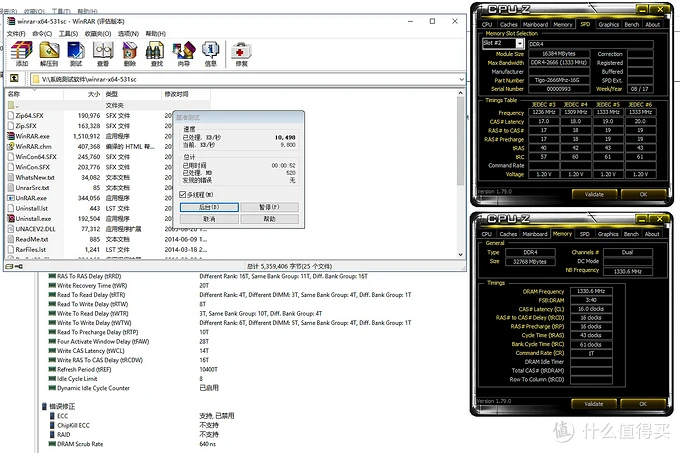
Task: Select the RarFiles.lst file row
Action: pyautogui.click(x=108, y=250)
